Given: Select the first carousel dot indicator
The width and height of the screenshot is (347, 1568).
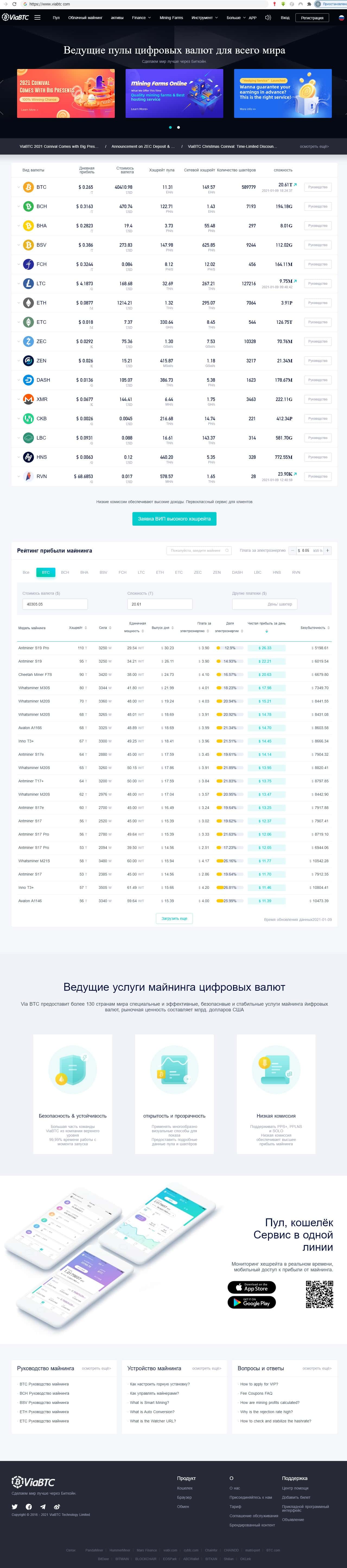Looking at the screenshot, I should click(x=170, y=127).
